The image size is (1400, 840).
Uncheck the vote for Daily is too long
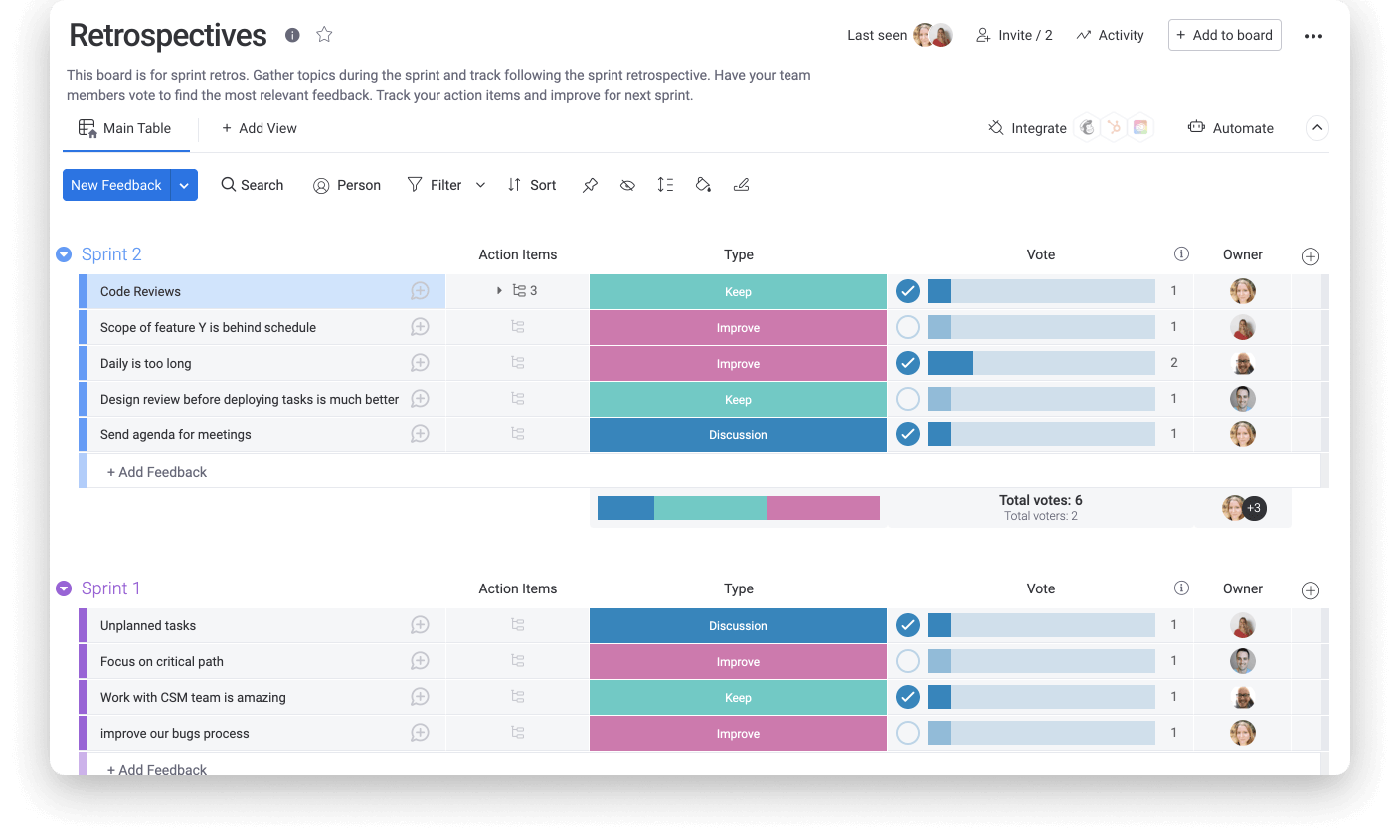(907, 363)
